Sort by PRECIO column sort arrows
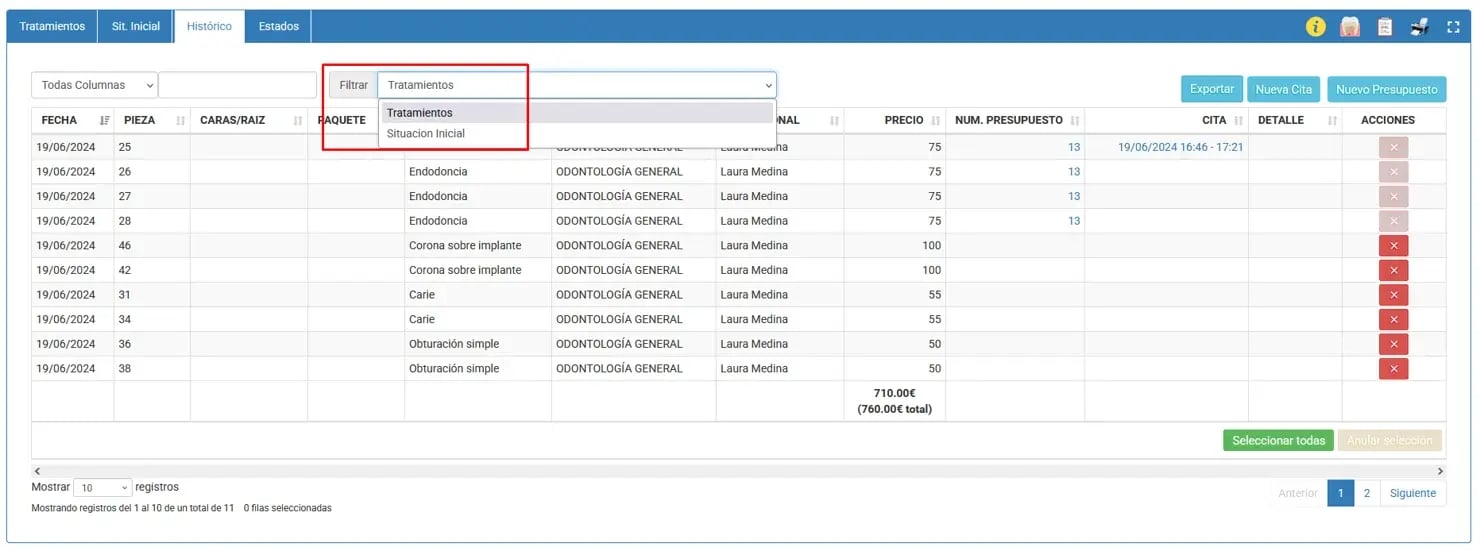 [935, 120]
